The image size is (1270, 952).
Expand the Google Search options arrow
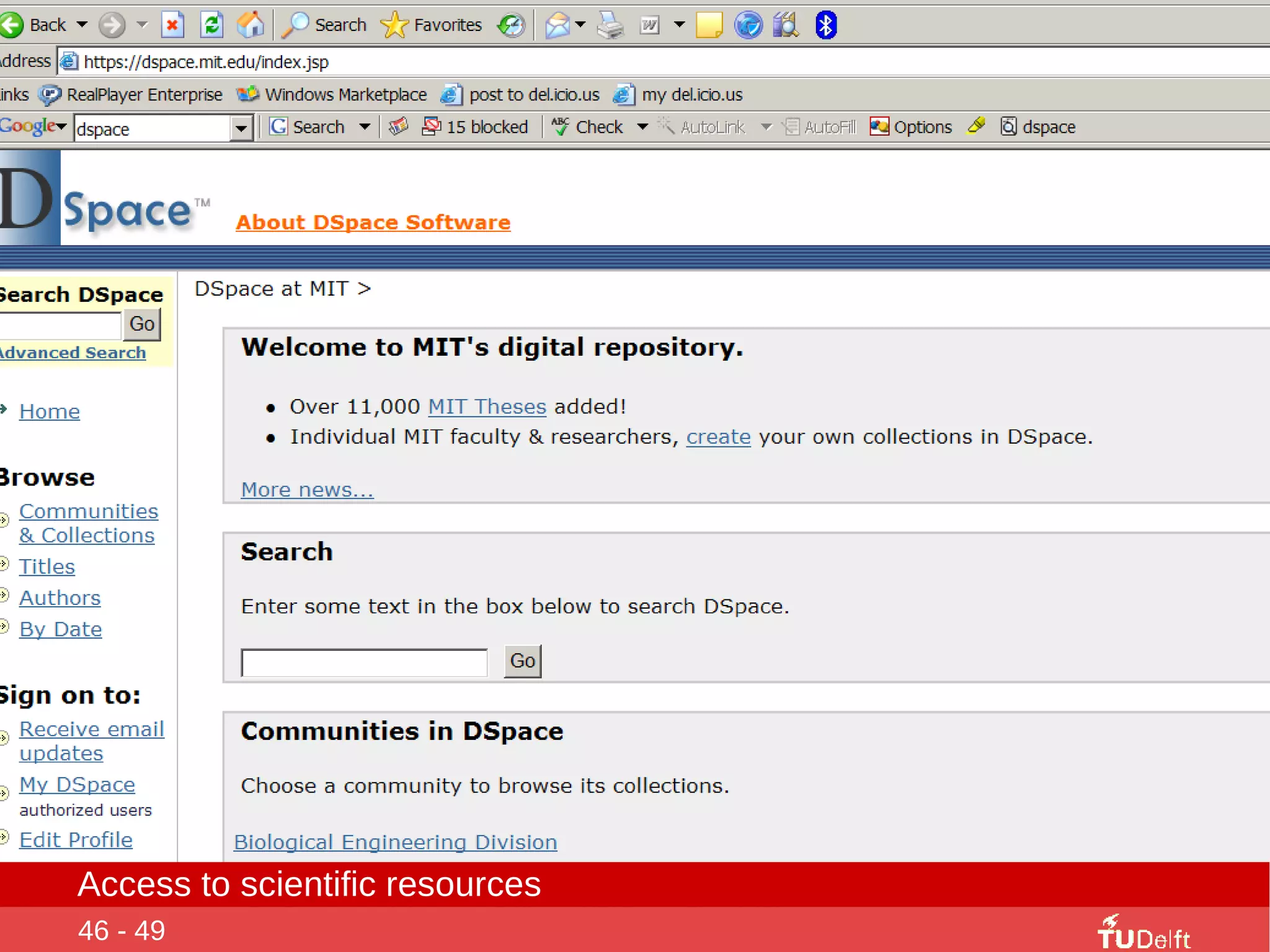point(365,127)
